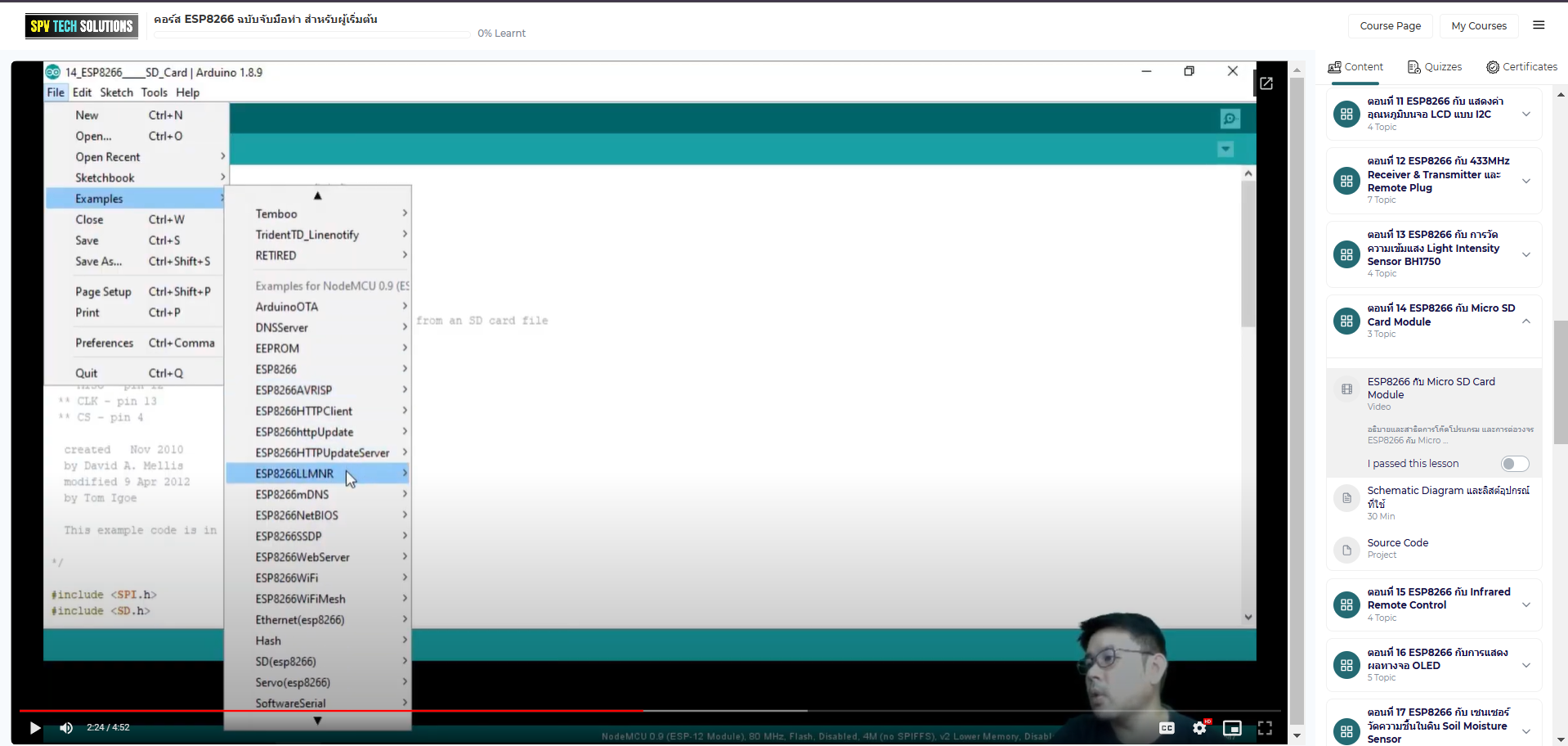
Task: Play the lesson video
Action: (34, 727)
